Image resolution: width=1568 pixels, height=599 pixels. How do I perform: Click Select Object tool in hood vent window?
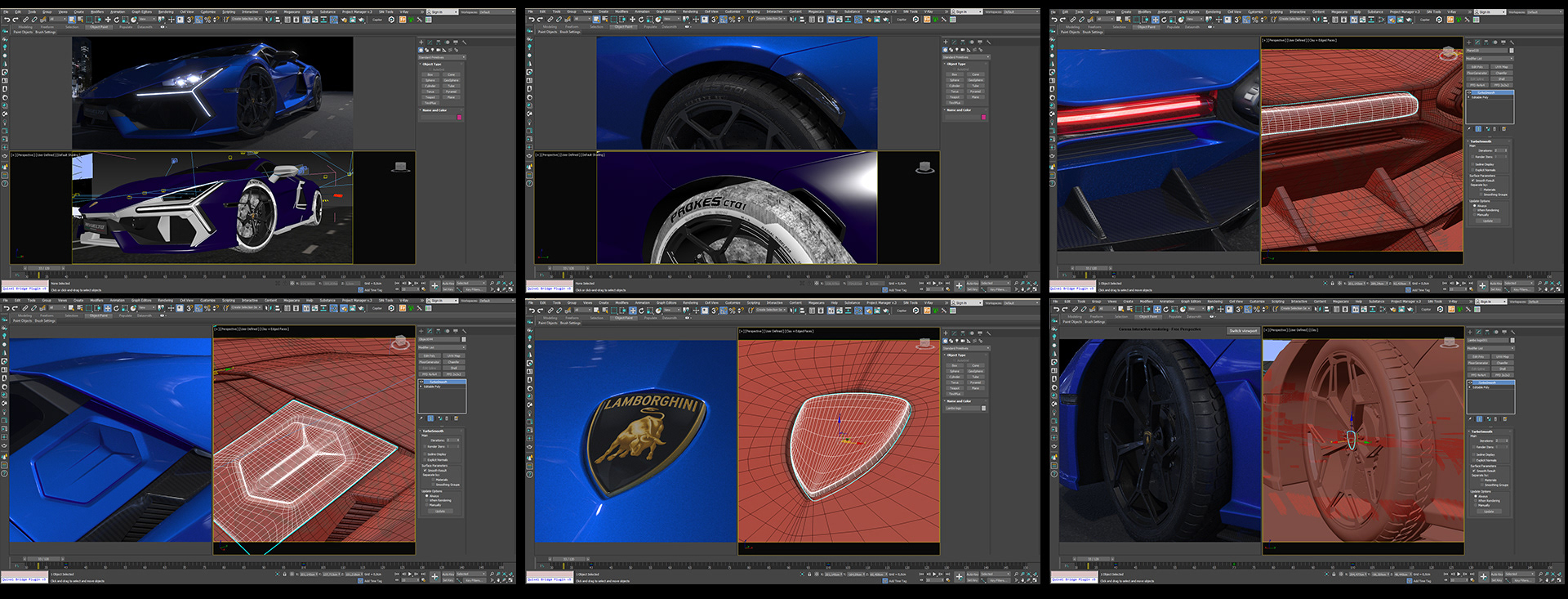72,309
